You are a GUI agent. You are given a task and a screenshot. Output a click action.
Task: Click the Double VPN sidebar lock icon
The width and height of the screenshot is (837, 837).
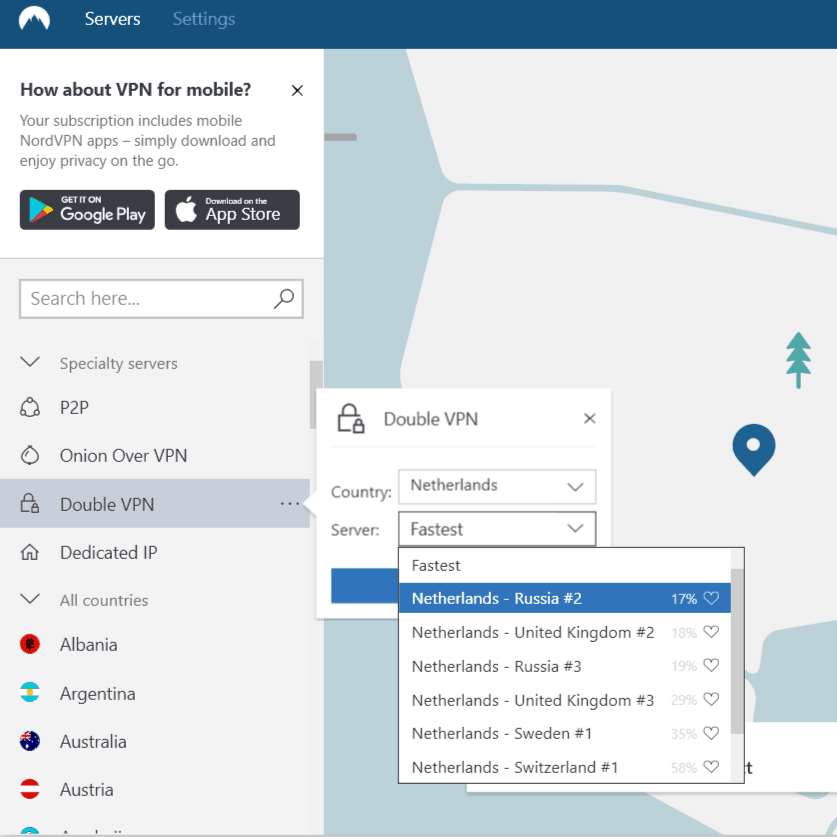coord(30,503)
